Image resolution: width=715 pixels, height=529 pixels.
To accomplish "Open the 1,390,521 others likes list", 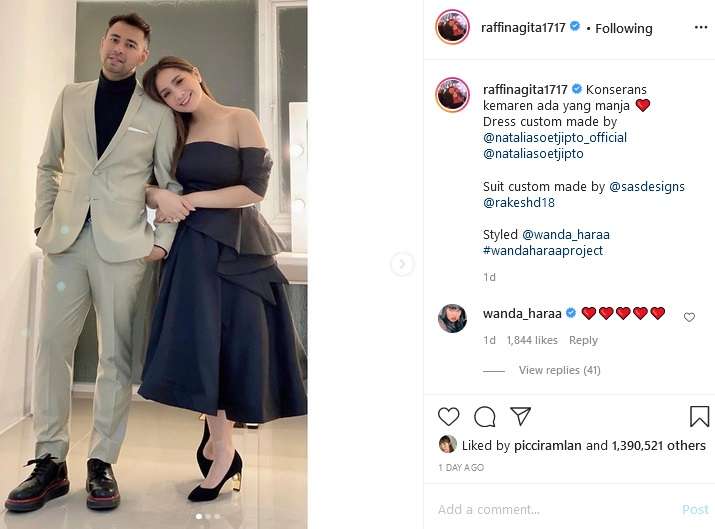I will coord(659,445).
